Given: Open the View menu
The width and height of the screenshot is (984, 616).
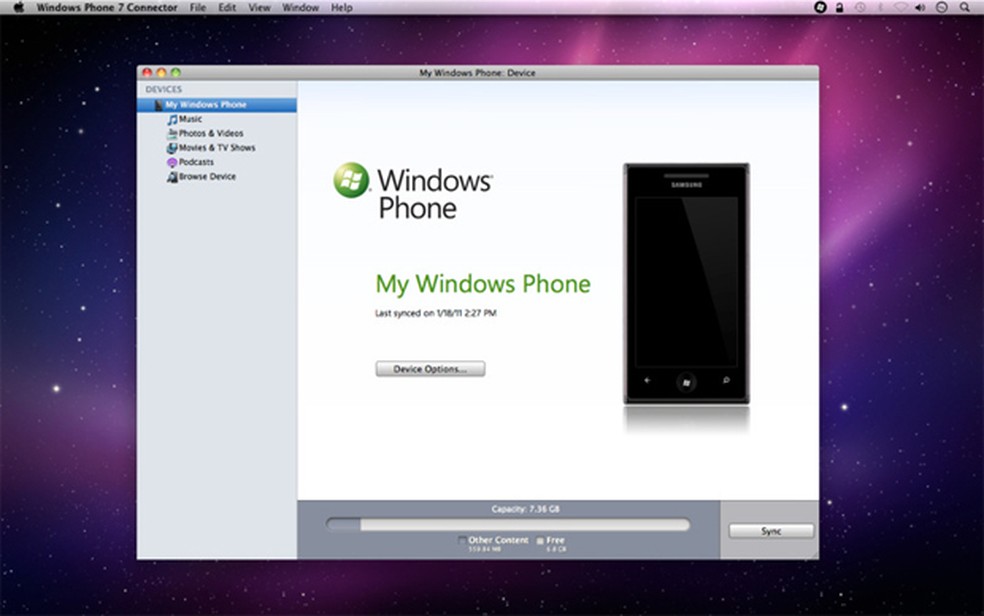Looking at the screenshot, I should [x=259, y=7].
